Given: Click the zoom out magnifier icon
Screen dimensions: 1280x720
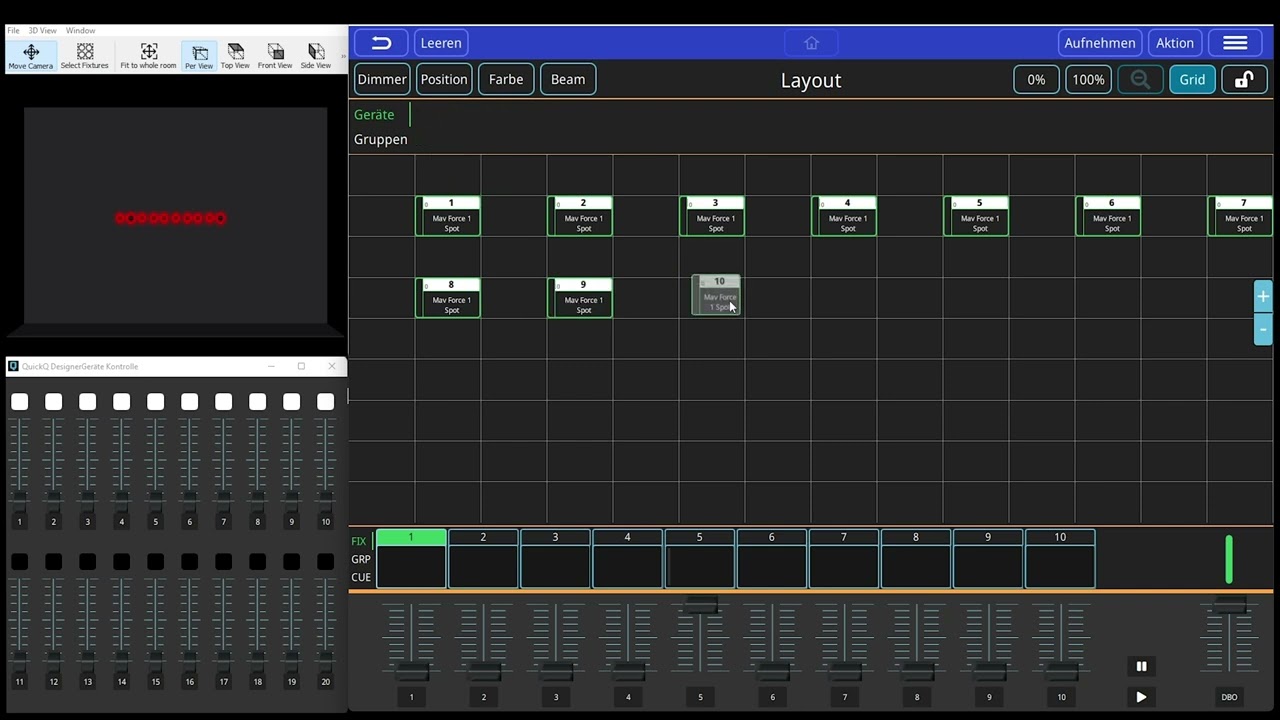Looking at the screenshot, I should 1140,80.
